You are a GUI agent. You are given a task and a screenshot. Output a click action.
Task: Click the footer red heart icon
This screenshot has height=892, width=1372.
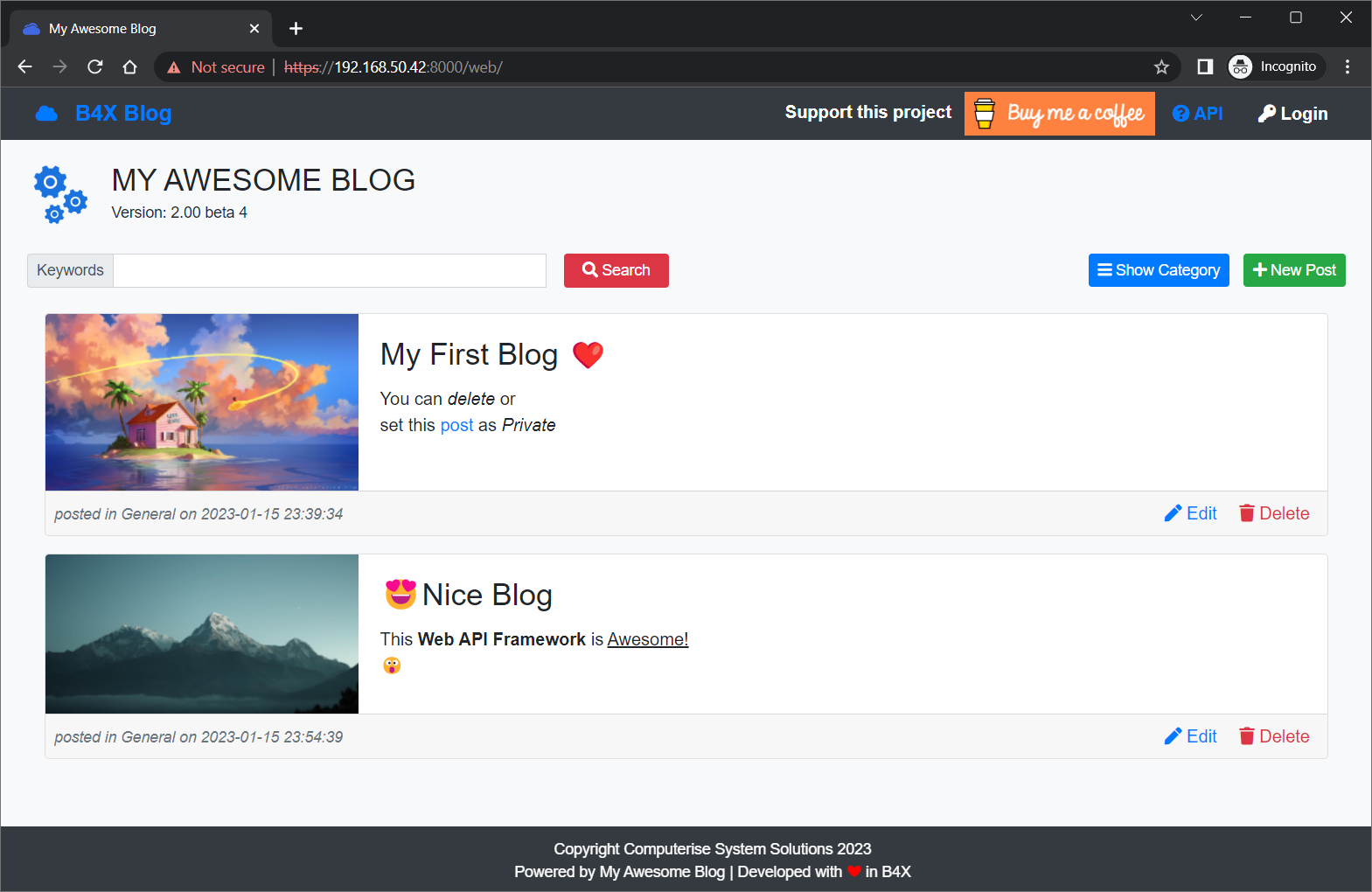click(x=854, y=872)
